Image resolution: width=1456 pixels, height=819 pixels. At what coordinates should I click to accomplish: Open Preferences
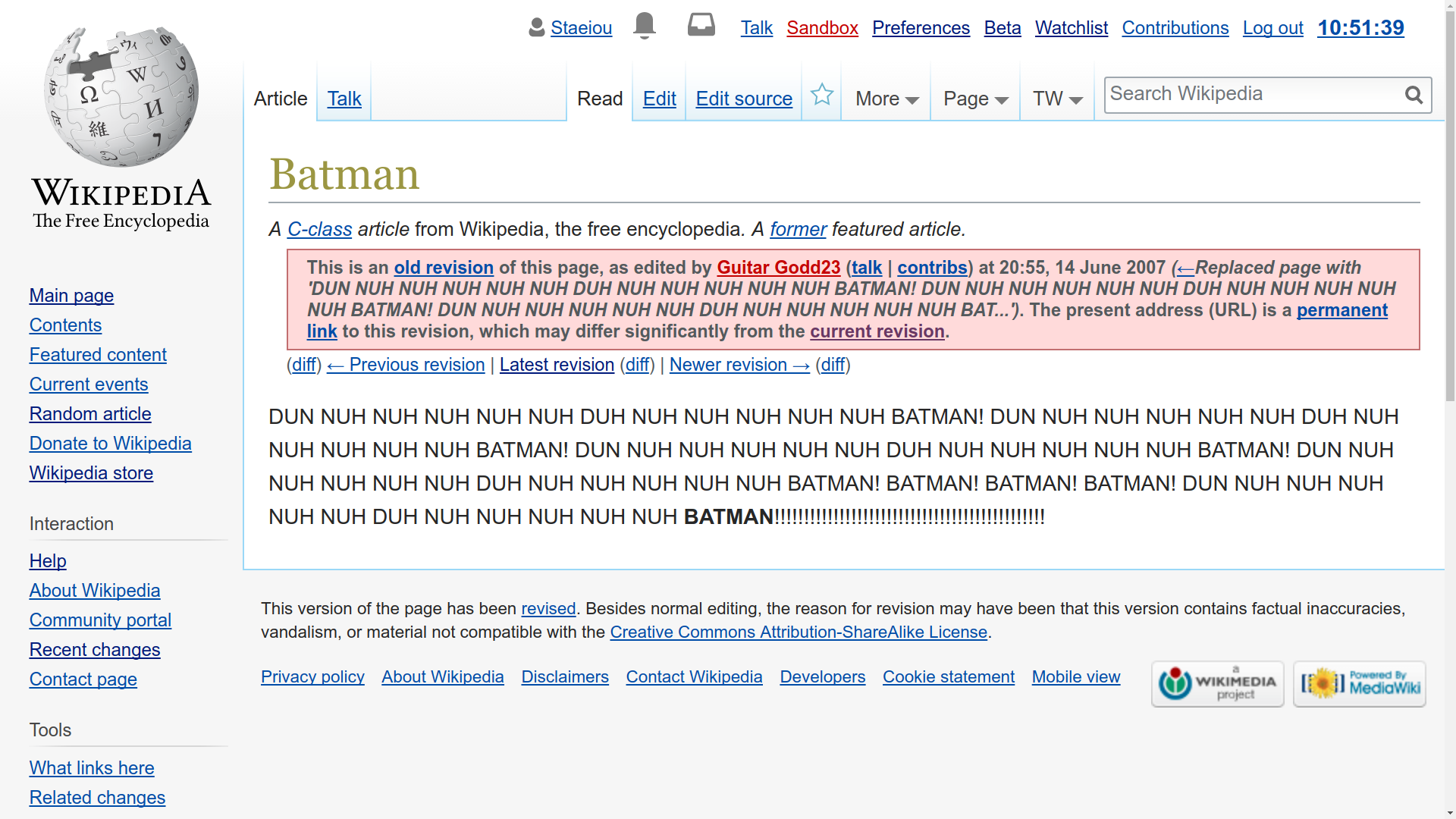click(921, 28)
